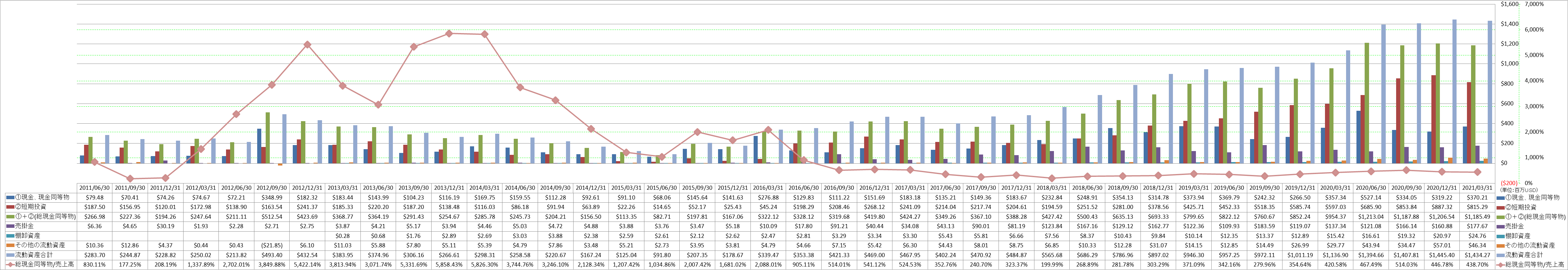Screen dimensions: 1568x270
Task: Click ratio 2,088.01% under 2016/03/31
Action: point(768,265)
